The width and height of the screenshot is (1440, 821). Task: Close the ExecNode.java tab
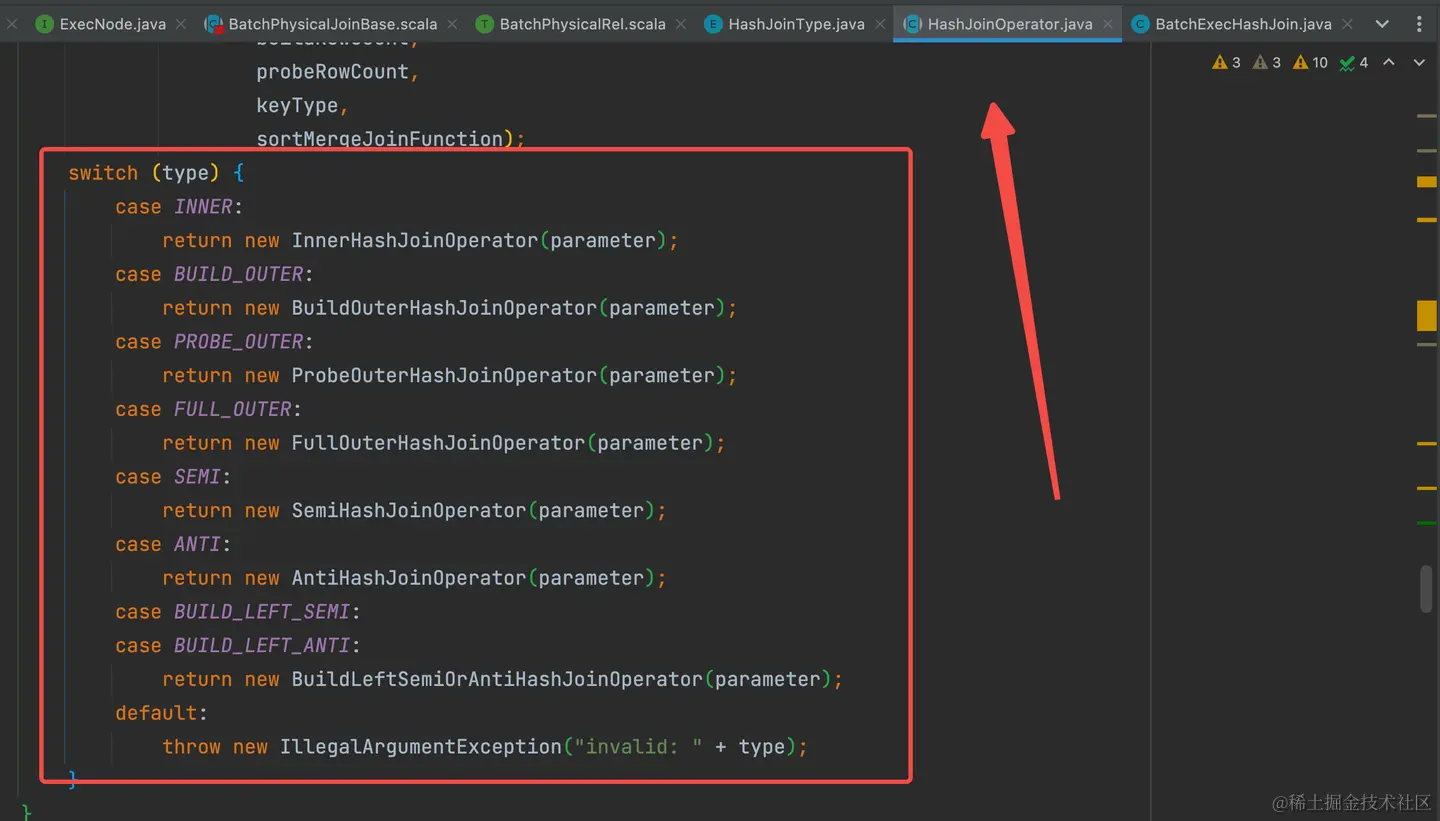[x=181, y=24]
